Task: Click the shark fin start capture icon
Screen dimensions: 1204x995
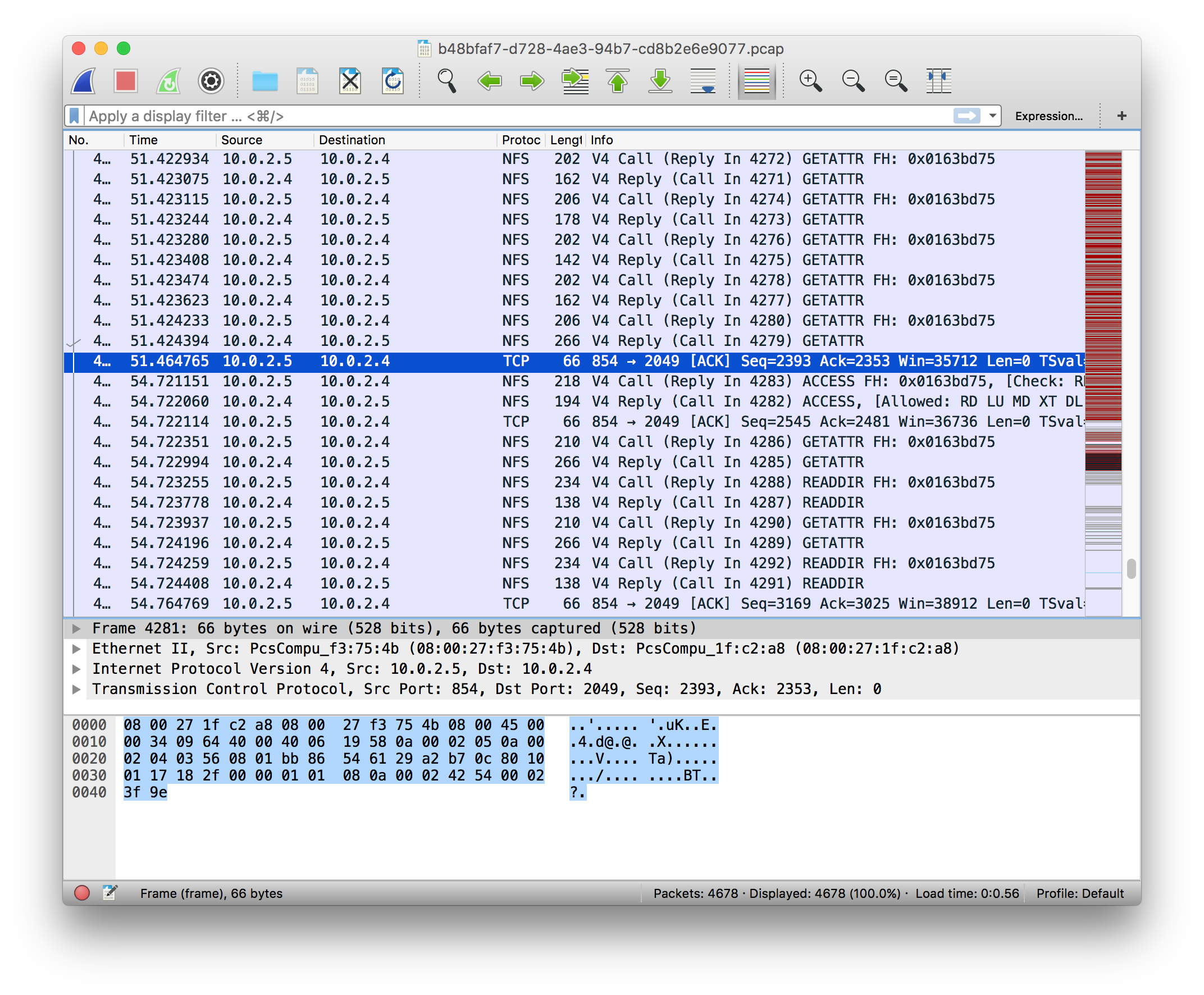Action: coord(84,81)
